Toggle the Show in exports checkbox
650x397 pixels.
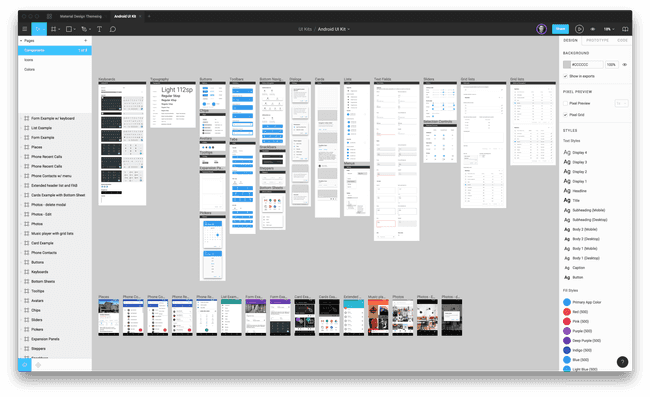pyautogui.click(x=565, y=76)
